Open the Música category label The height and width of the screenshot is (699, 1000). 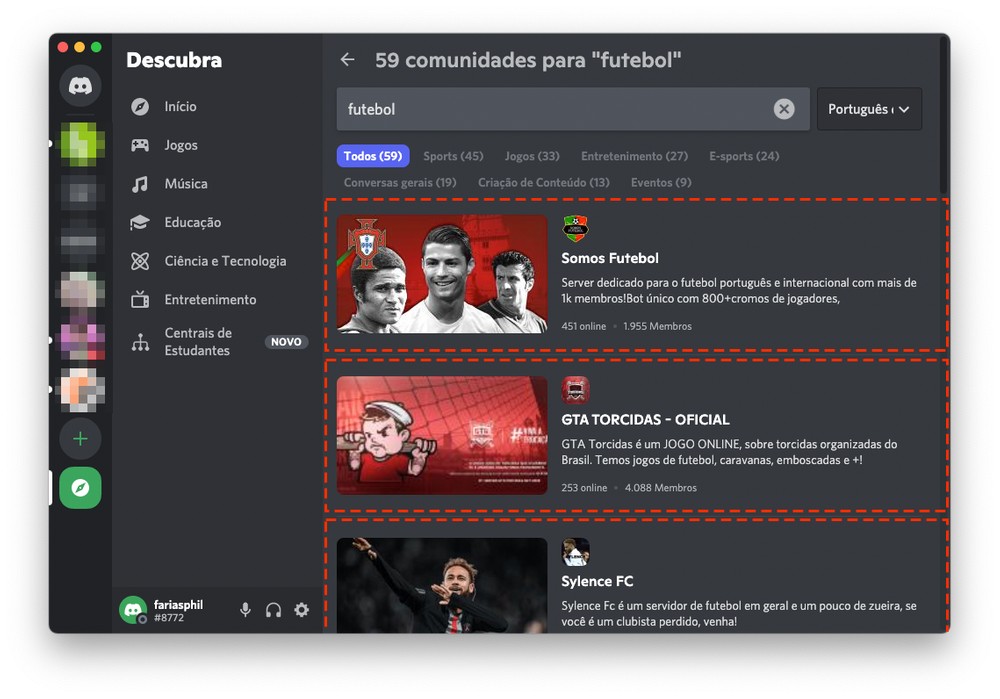pos(186,184)
